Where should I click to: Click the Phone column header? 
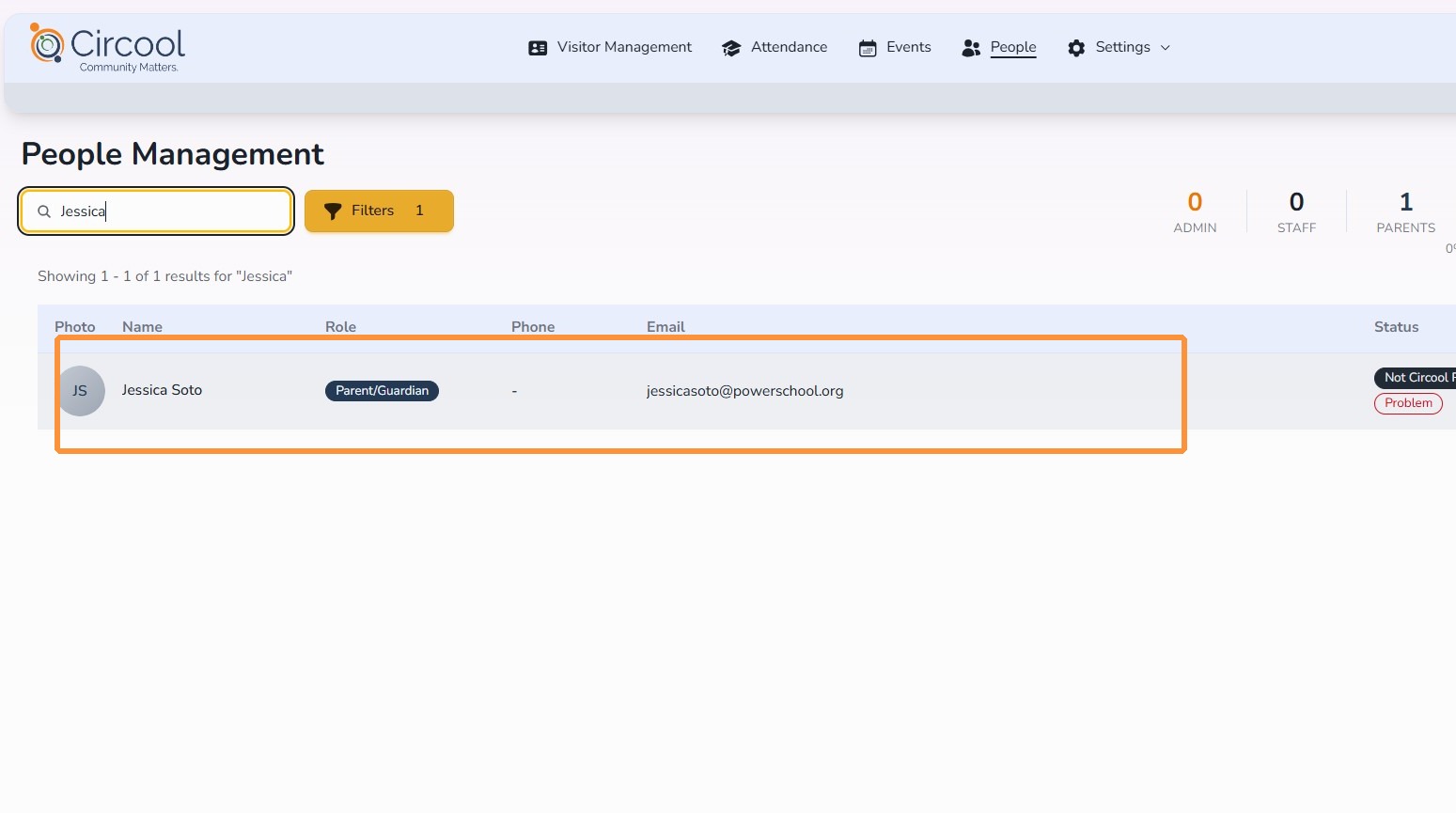[533, 327]
